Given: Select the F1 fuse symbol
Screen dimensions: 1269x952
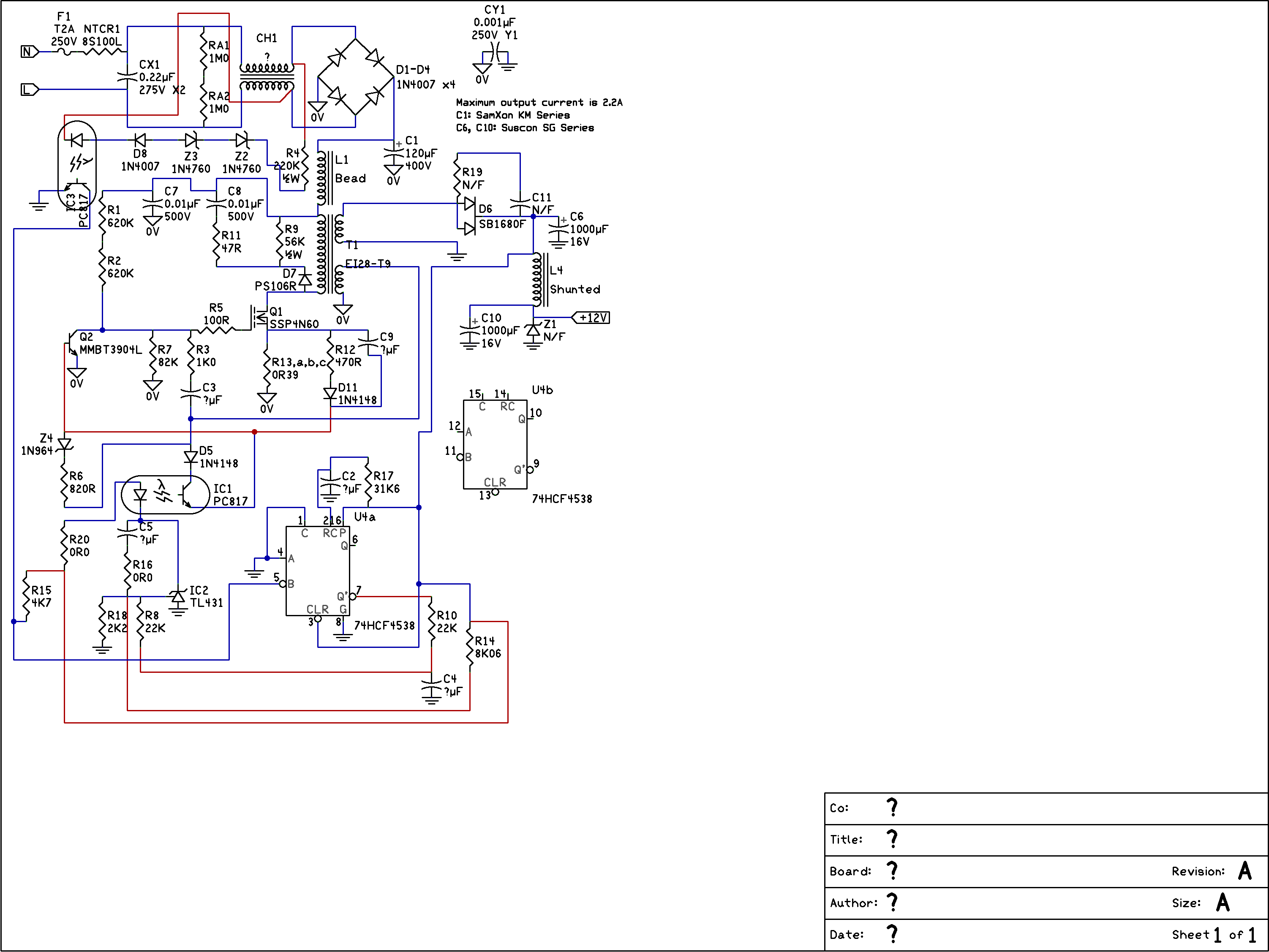Looking at the screenshot, I should click(x=65, y=52).
